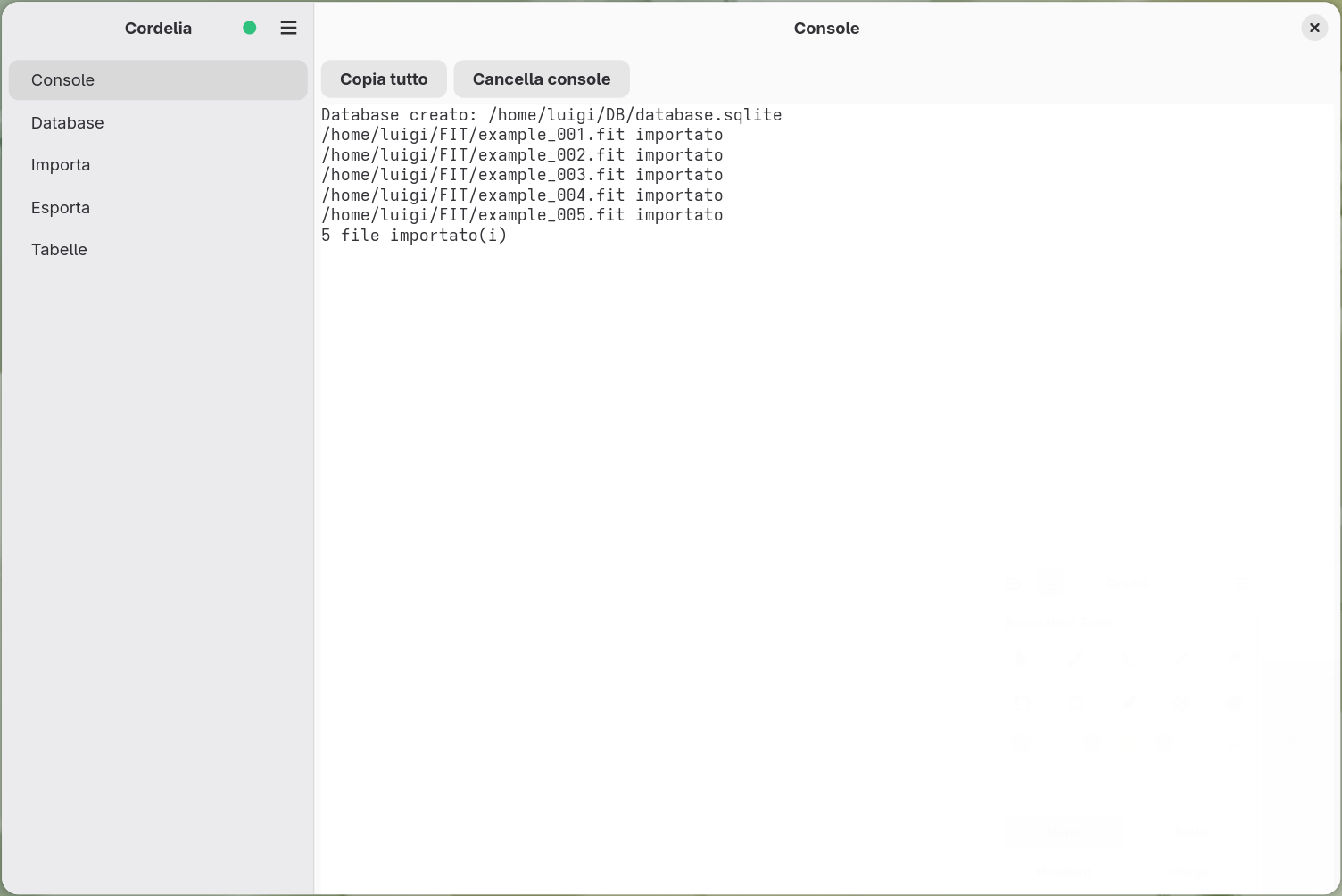Select the example_001.fit importato line
Viewport: 1342px width, 896px height.
[522, 135]
